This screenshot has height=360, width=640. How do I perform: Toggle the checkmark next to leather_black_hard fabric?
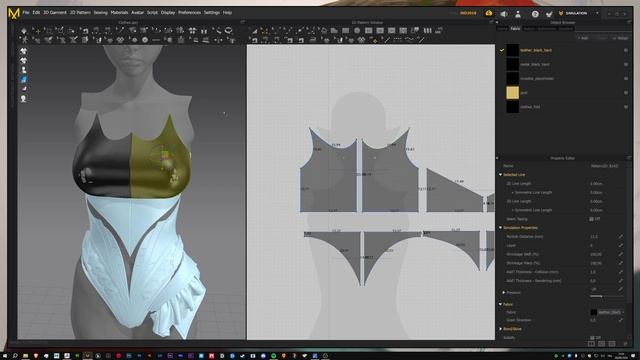click(x=502, y=50)
